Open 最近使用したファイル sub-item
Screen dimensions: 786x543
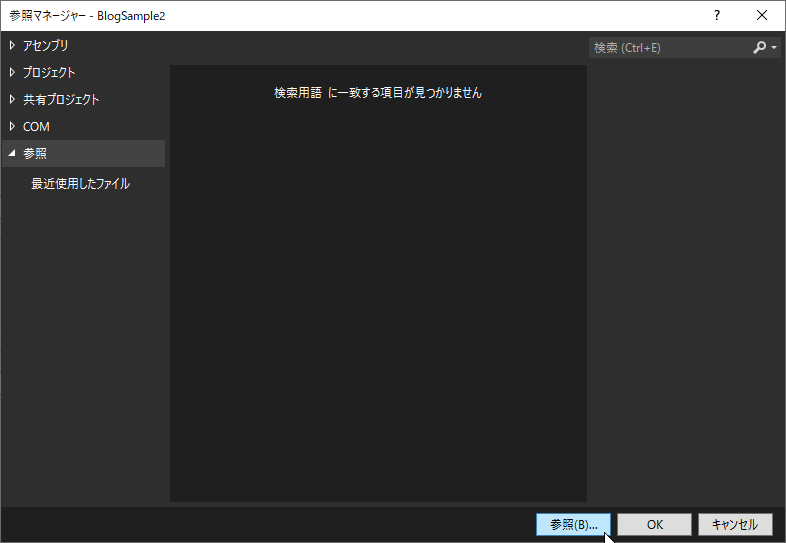(x=80, y=184)
